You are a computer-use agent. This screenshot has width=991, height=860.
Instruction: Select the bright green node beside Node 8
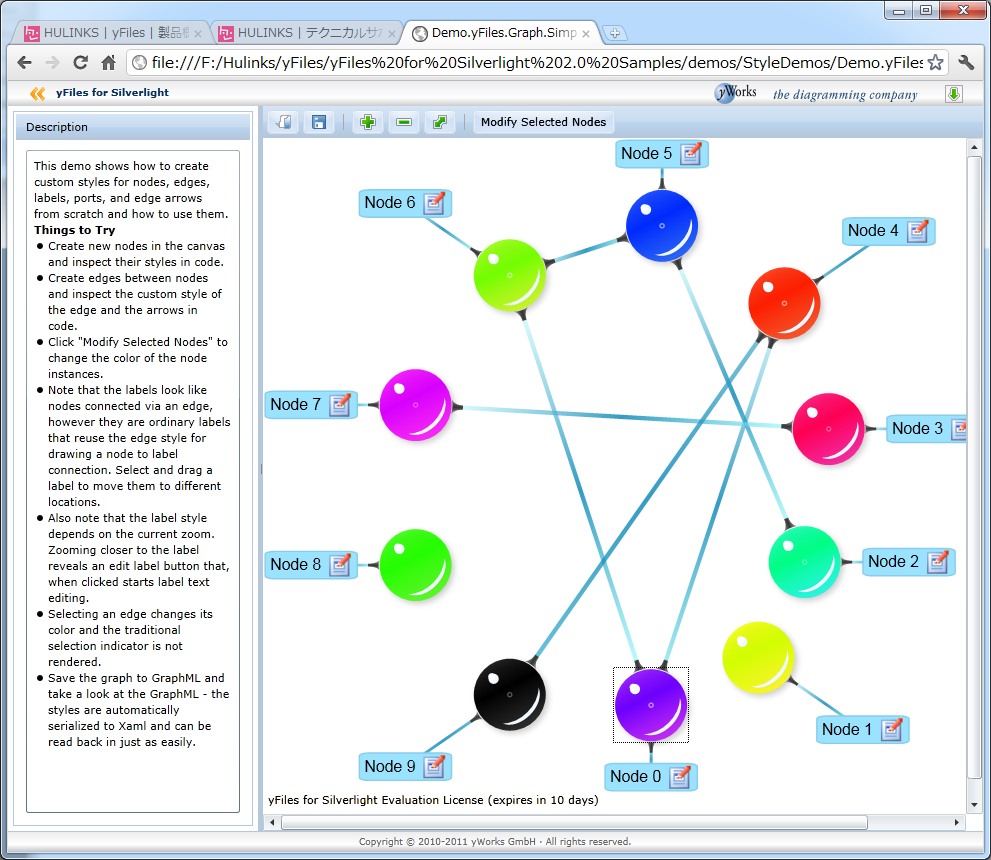(415, 564)
